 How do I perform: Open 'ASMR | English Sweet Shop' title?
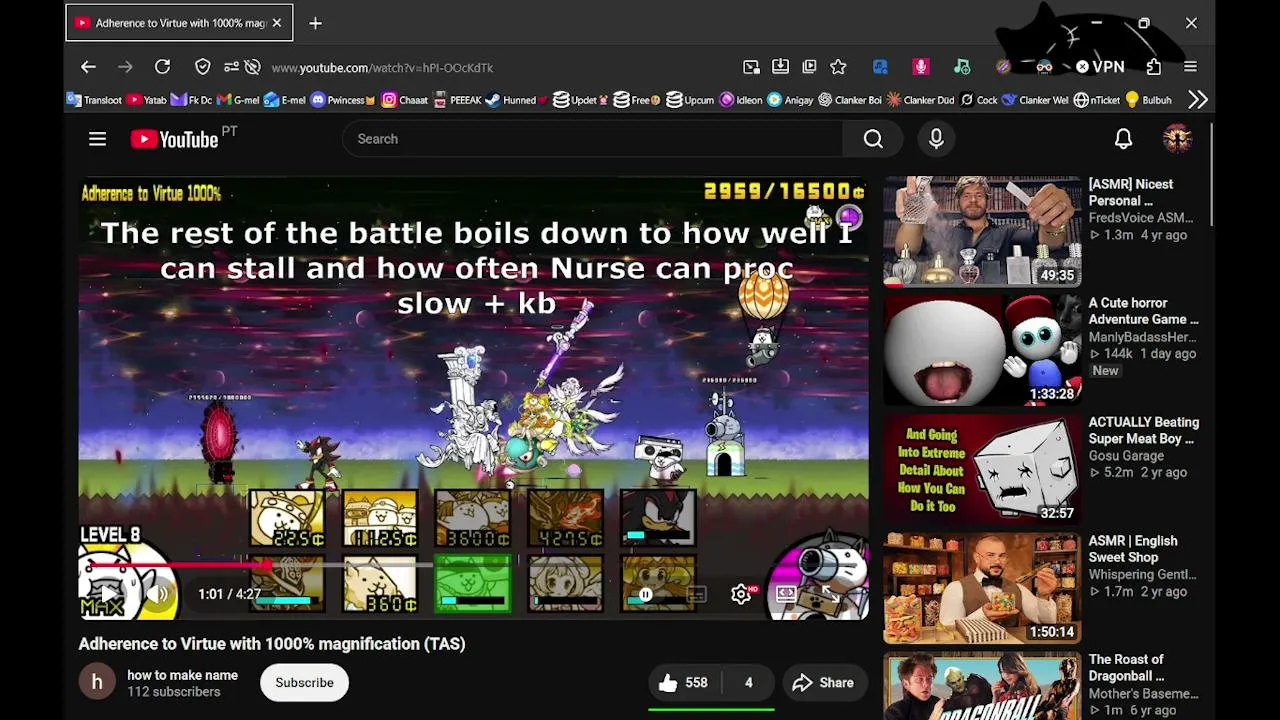[x=1132, y=549]
